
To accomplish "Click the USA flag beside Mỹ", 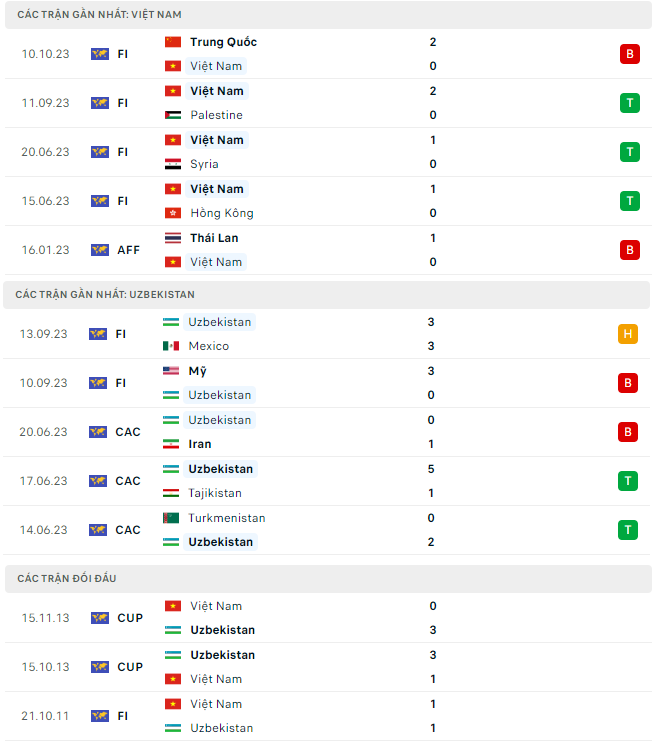I will coord(171,371).
